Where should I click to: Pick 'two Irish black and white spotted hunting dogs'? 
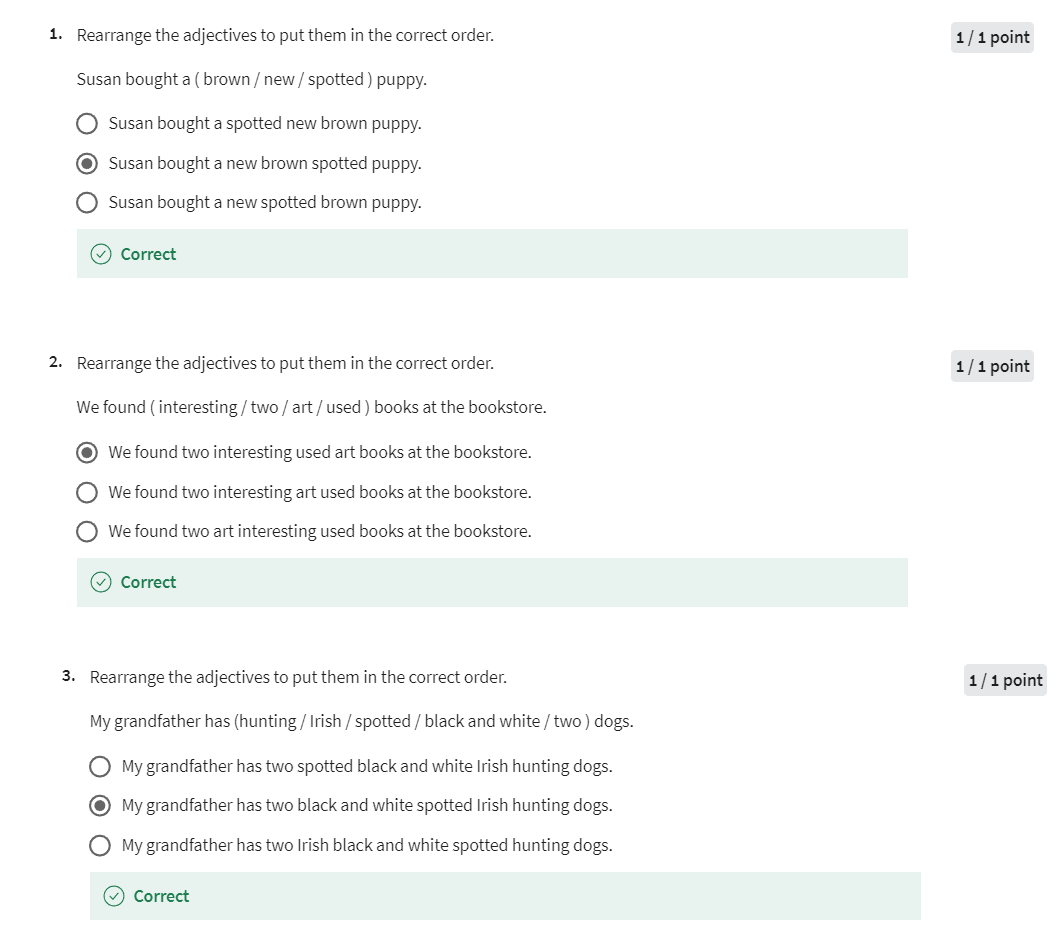coord(99,846)
